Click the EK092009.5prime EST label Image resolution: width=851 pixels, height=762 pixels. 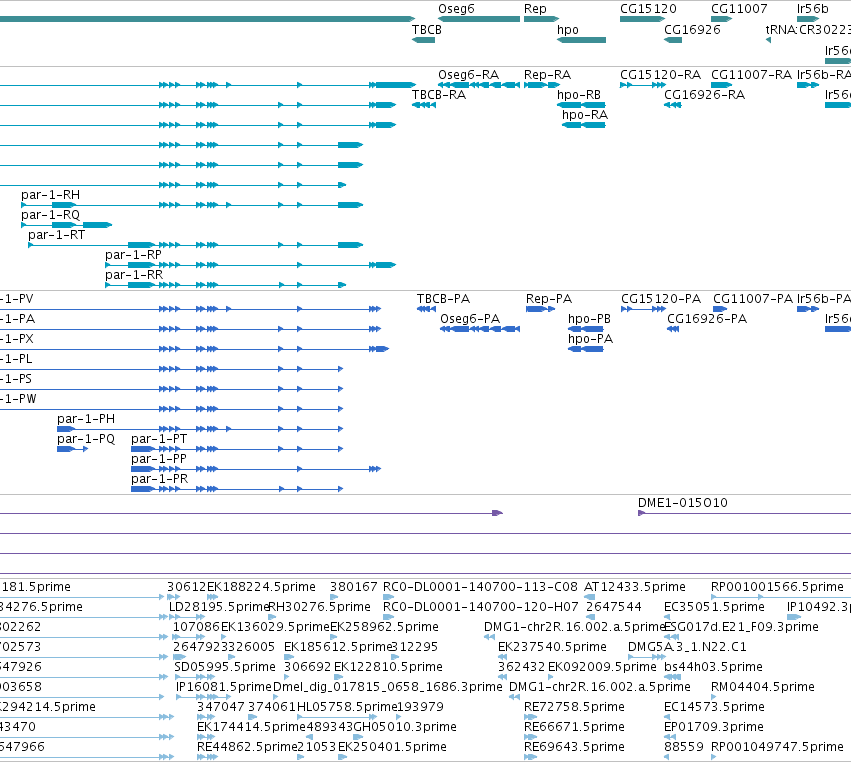tap(602, 666)
